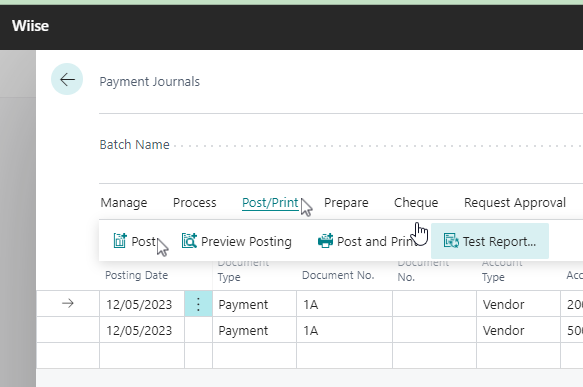The image size is (583, 387).
Task: Click the Test Report icon
Action: click(x=451, y=241)
